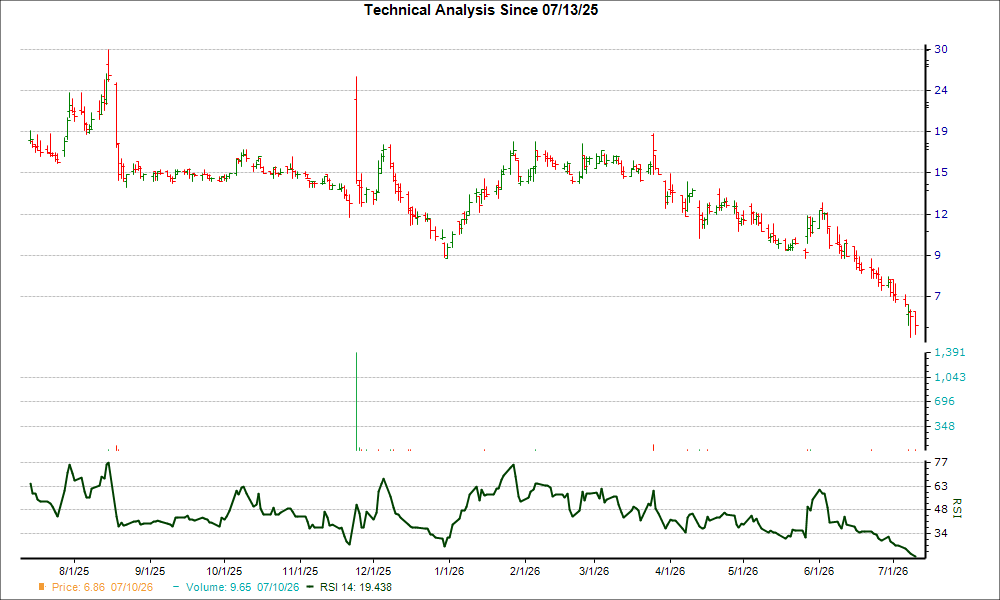Click the date label 4/1/26
The width and height of the screenshot is (1000, 600).
[x=670, y=571]
